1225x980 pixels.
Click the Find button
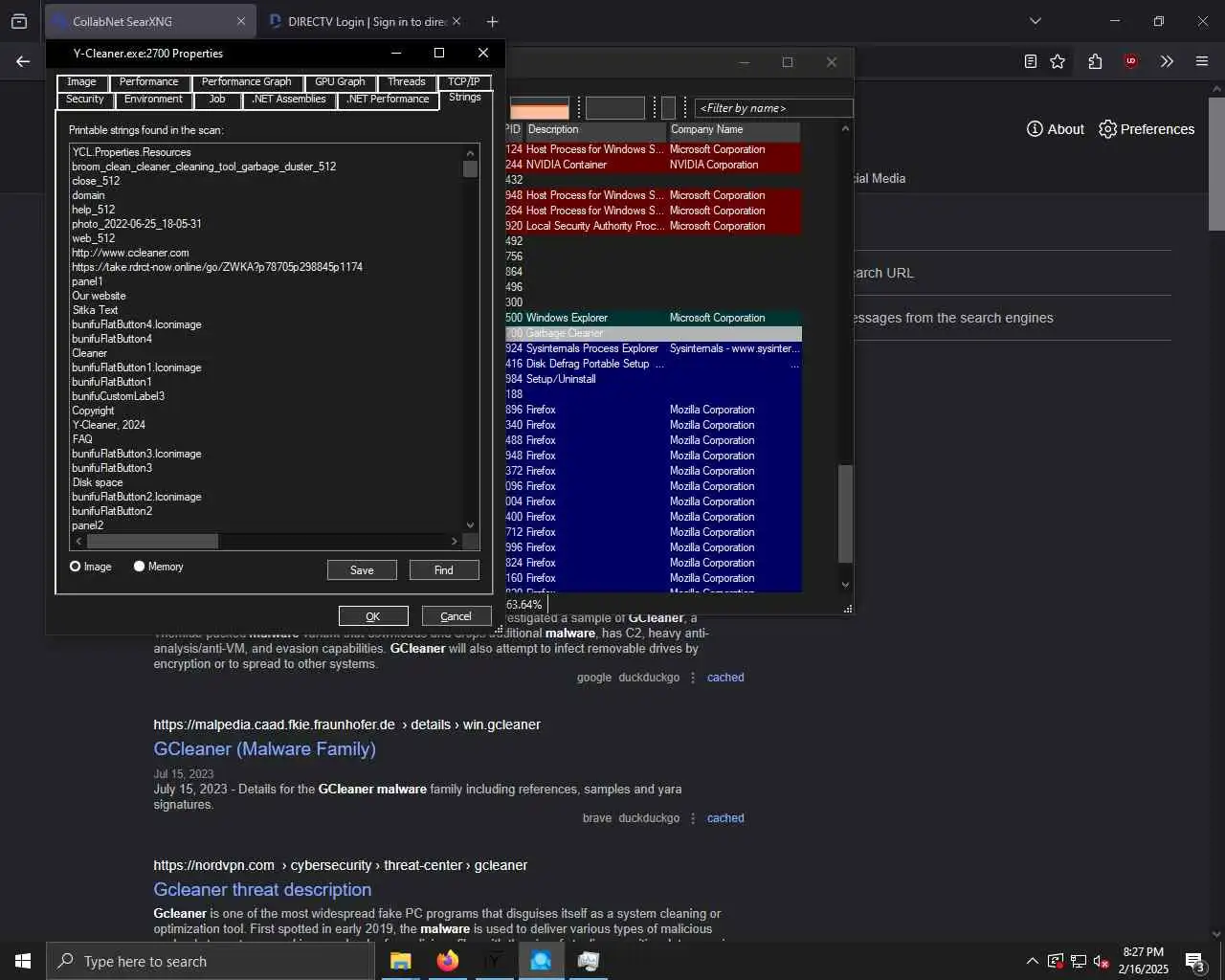(444, 570)
